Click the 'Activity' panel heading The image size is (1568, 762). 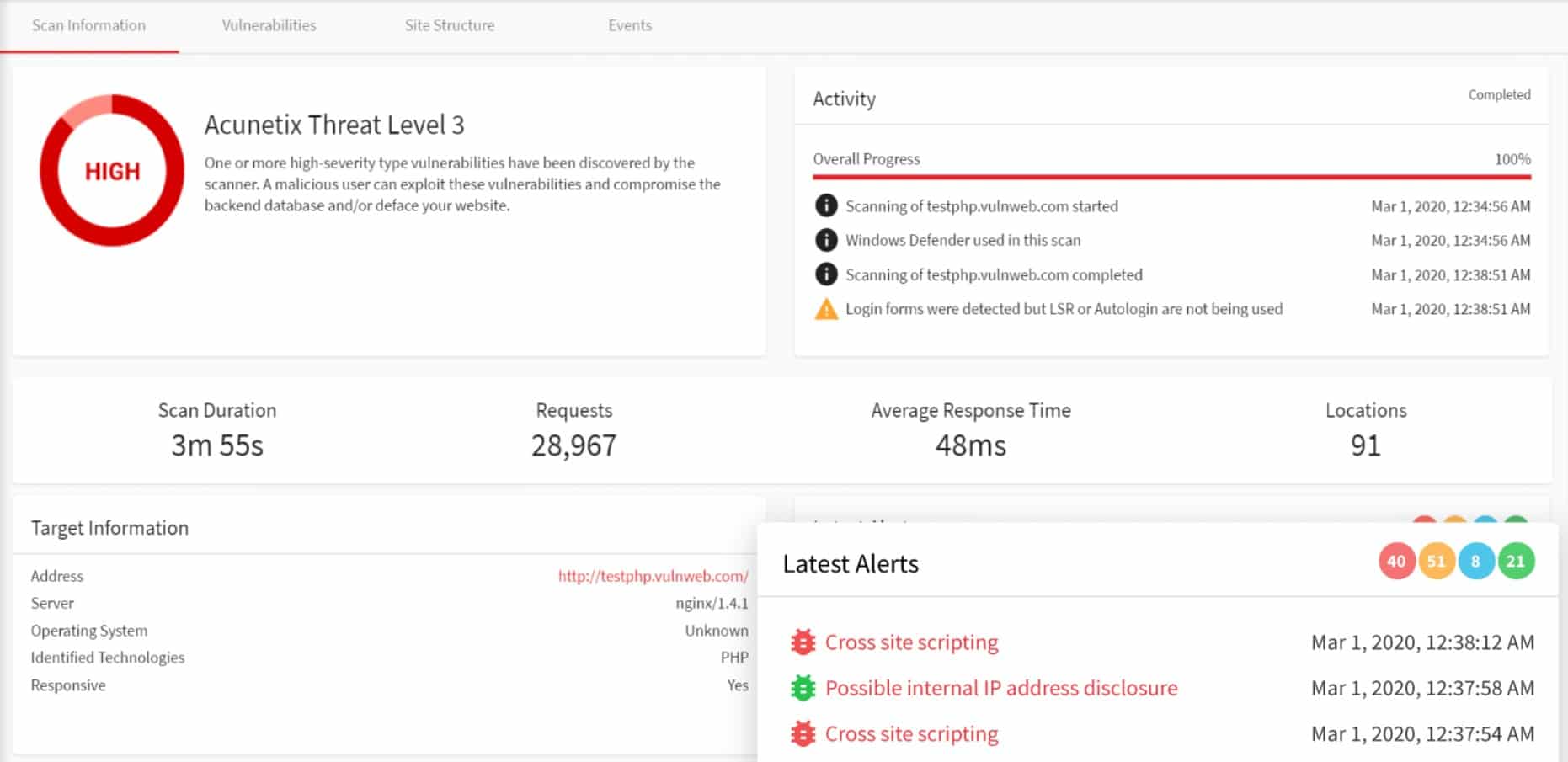[x=844, y=99]
